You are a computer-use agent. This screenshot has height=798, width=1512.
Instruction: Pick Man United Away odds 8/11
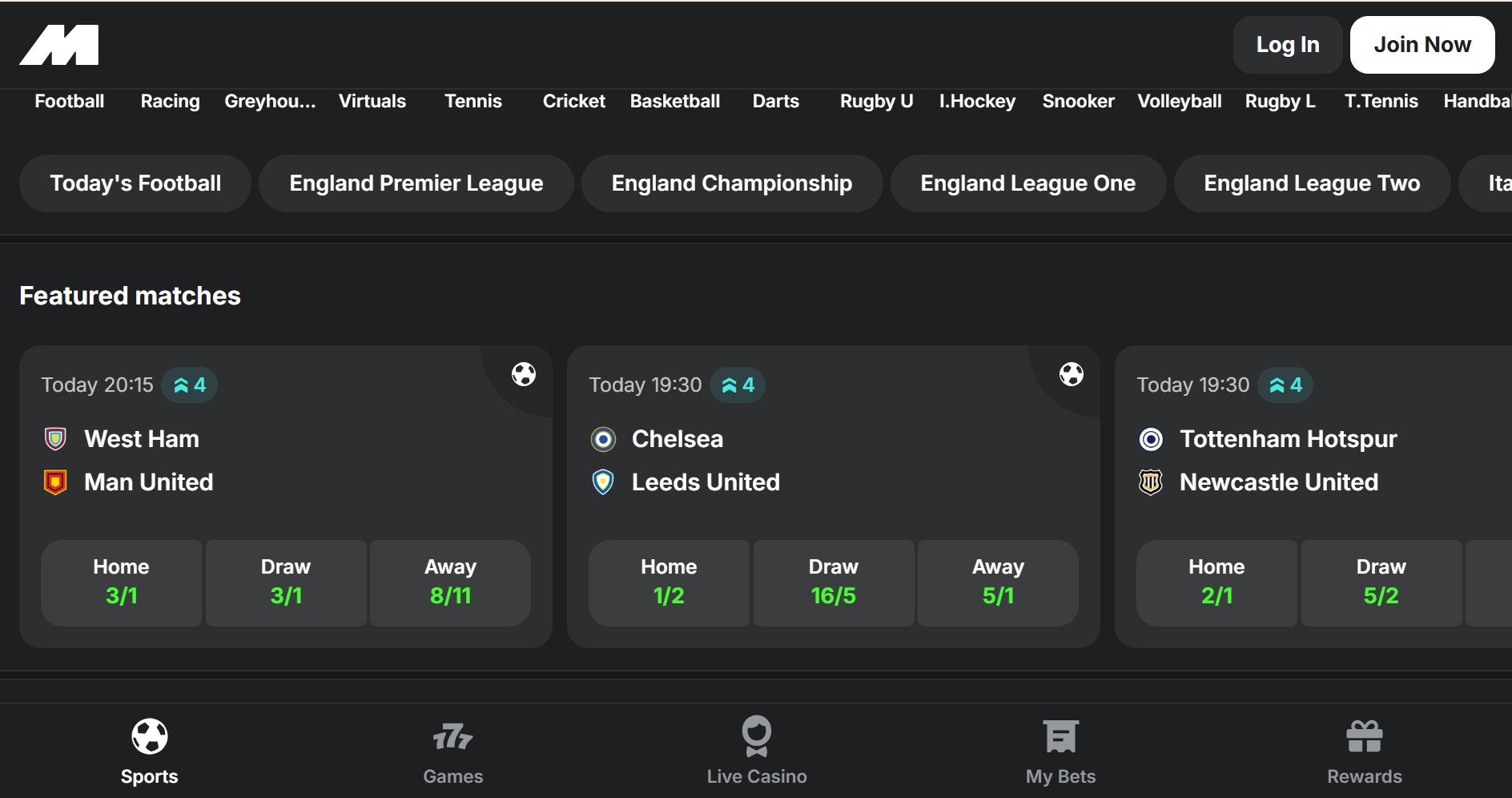[450, 582]
